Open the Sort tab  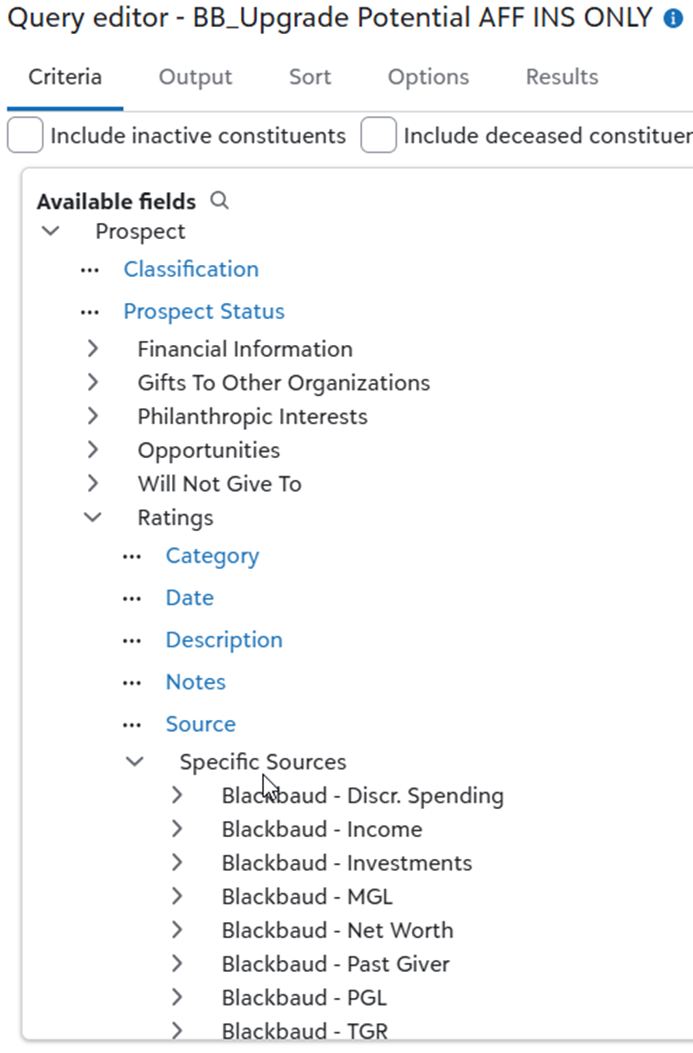point(310,77)
